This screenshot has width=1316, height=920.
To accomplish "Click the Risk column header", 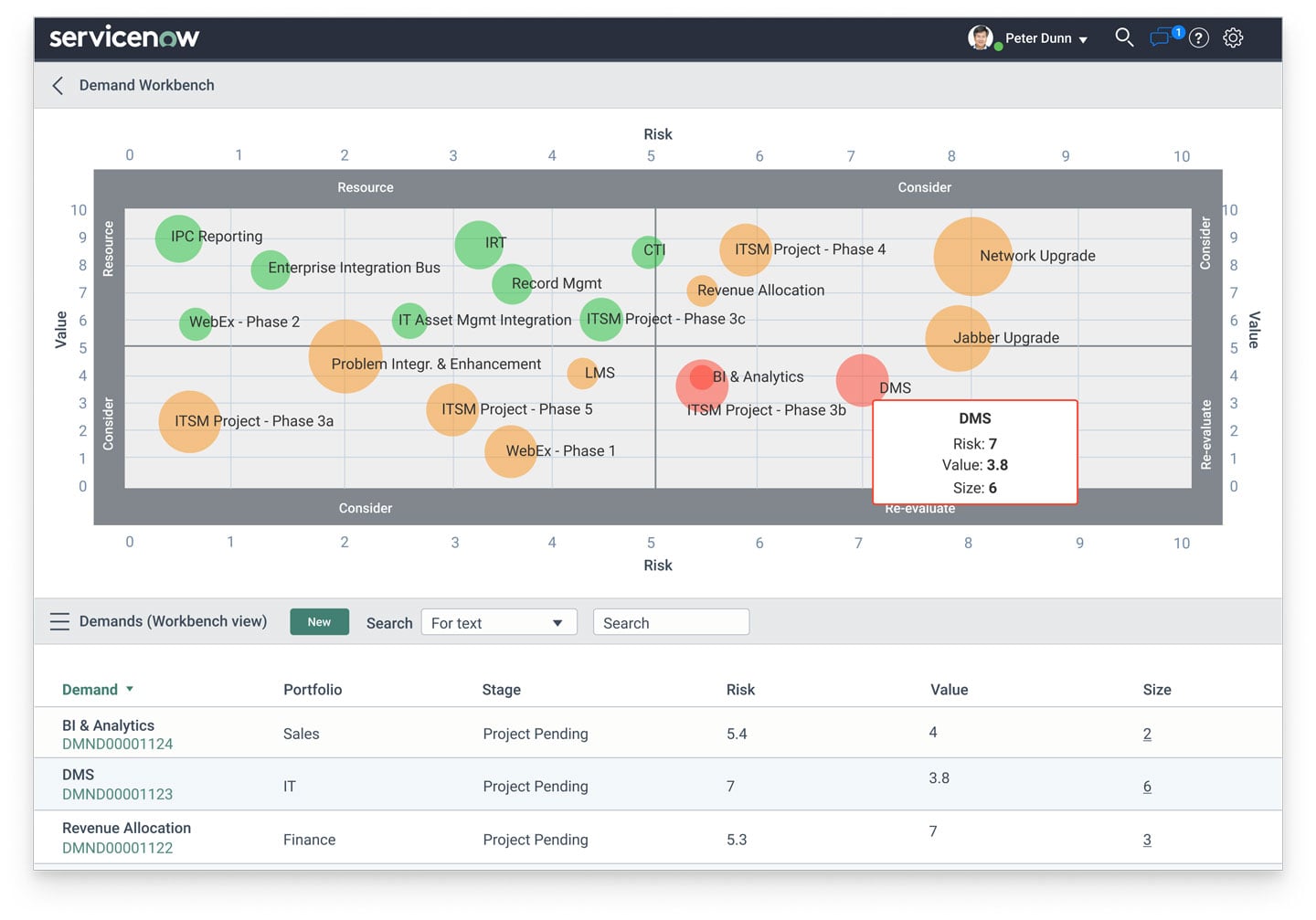I will (740, 690).
